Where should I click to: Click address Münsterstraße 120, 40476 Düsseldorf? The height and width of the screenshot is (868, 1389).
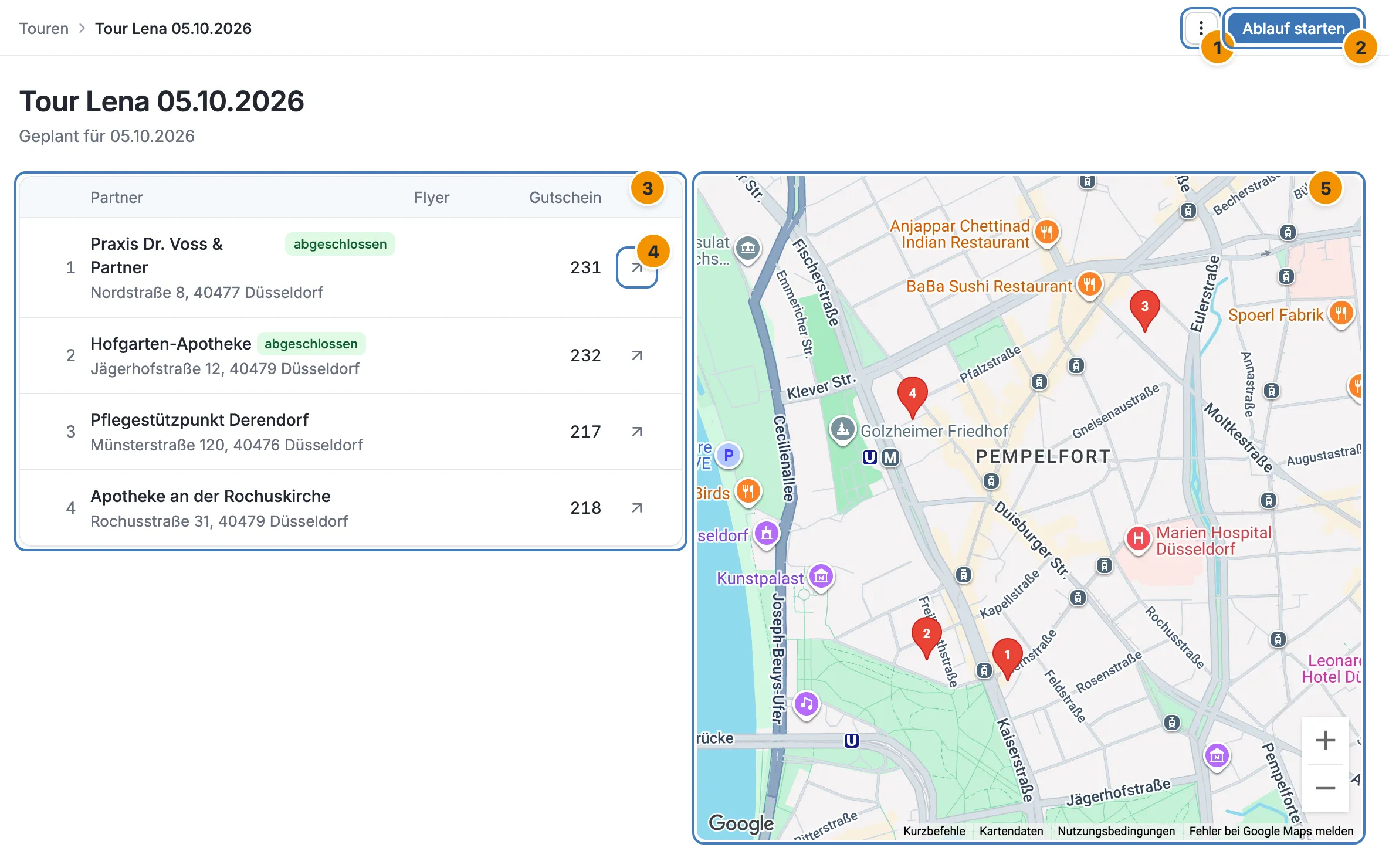coord(226,445)
